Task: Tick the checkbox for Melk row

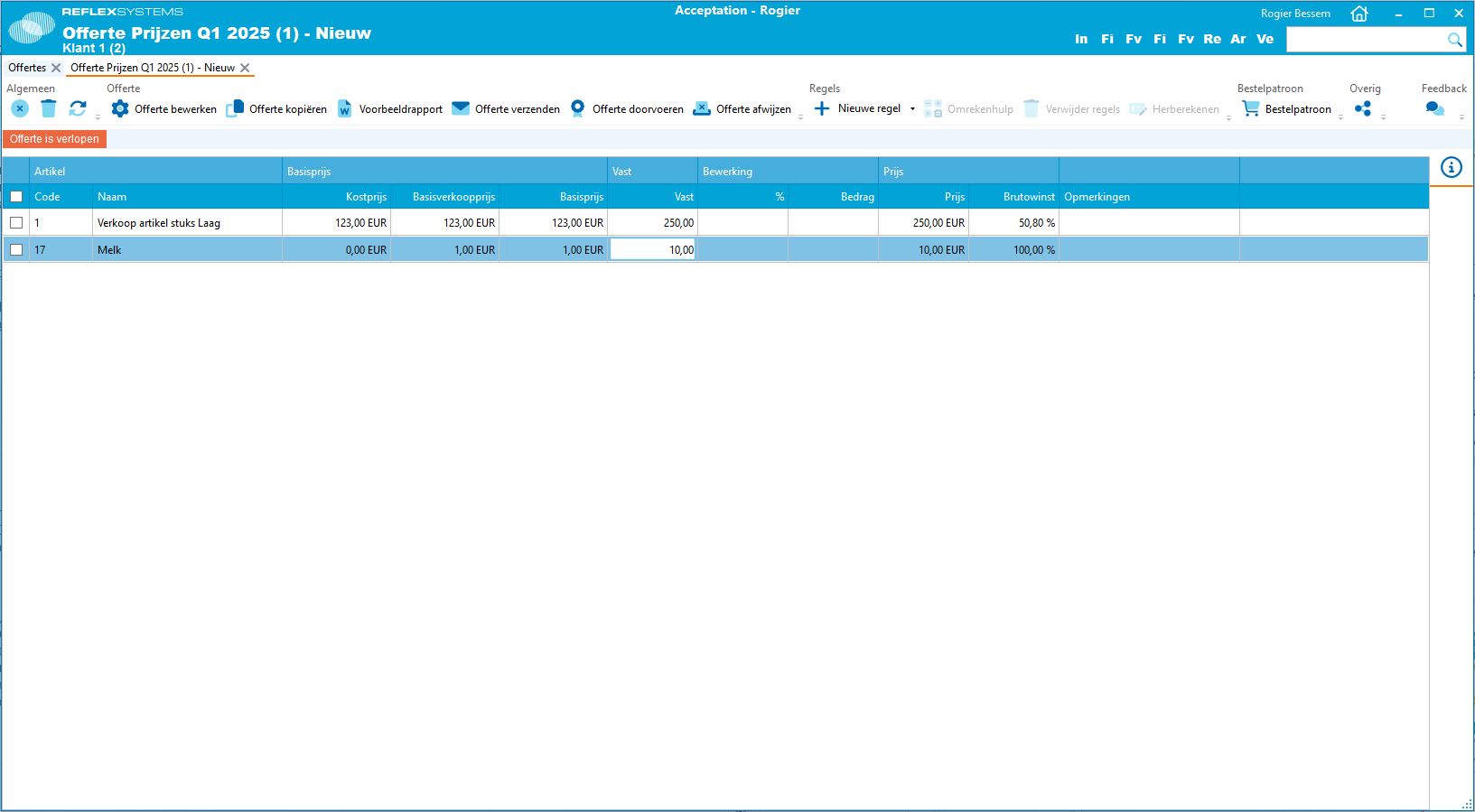Action: coord(16,250)
